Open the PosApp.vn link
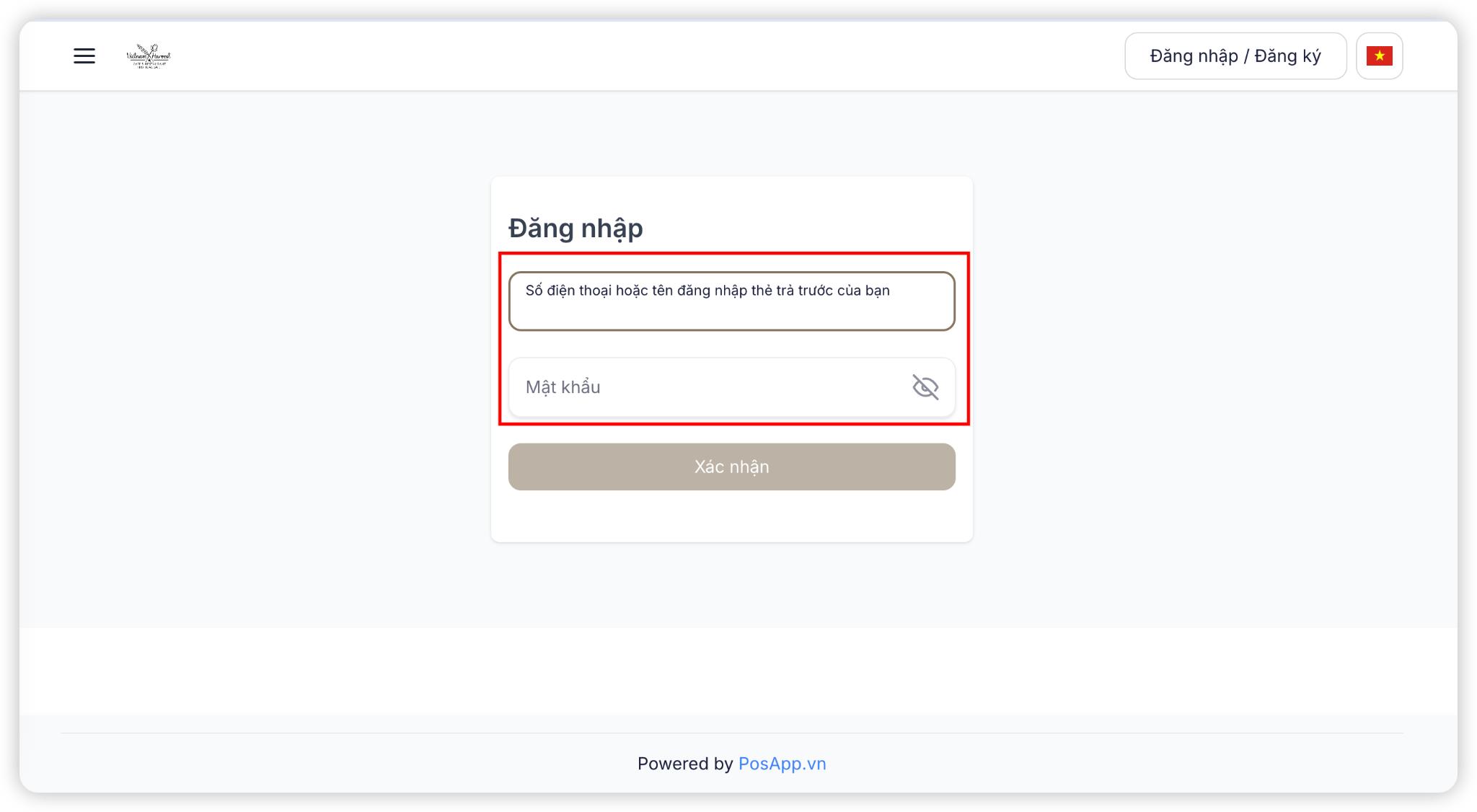 click(x=782, y=764)
